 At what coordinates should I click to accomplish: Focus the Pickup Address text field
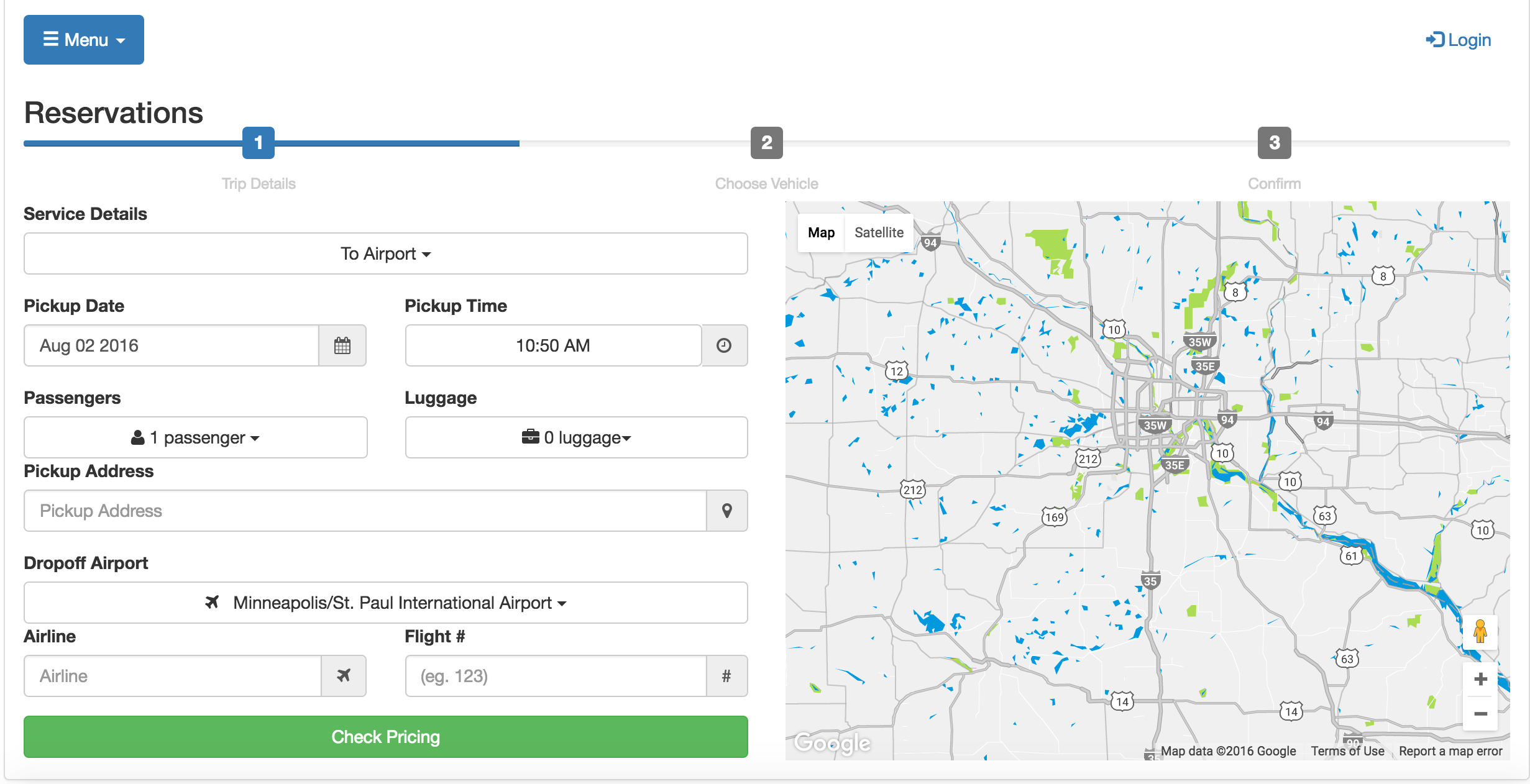365,511
